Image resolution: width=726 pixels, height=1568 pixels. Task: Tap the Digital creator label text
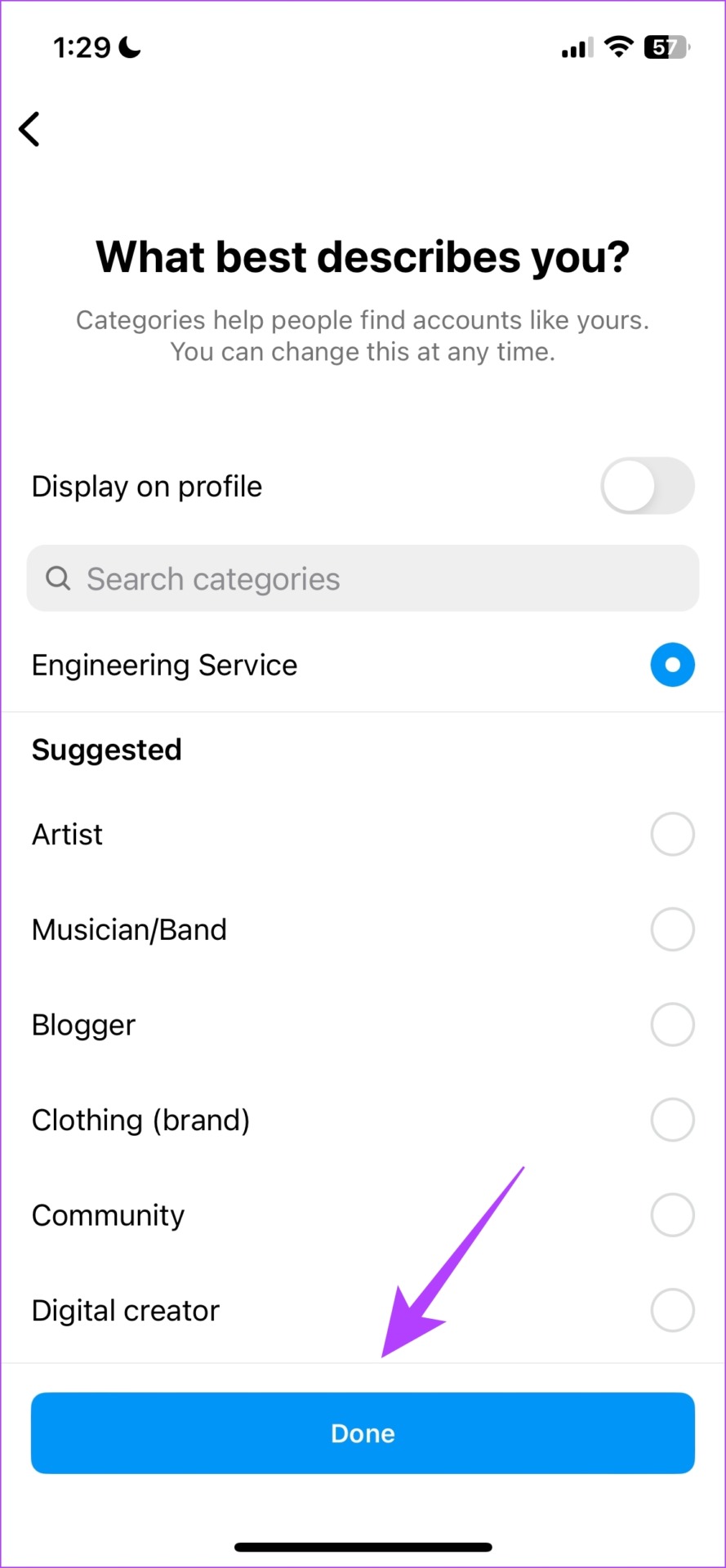[x=125, y=1311]
